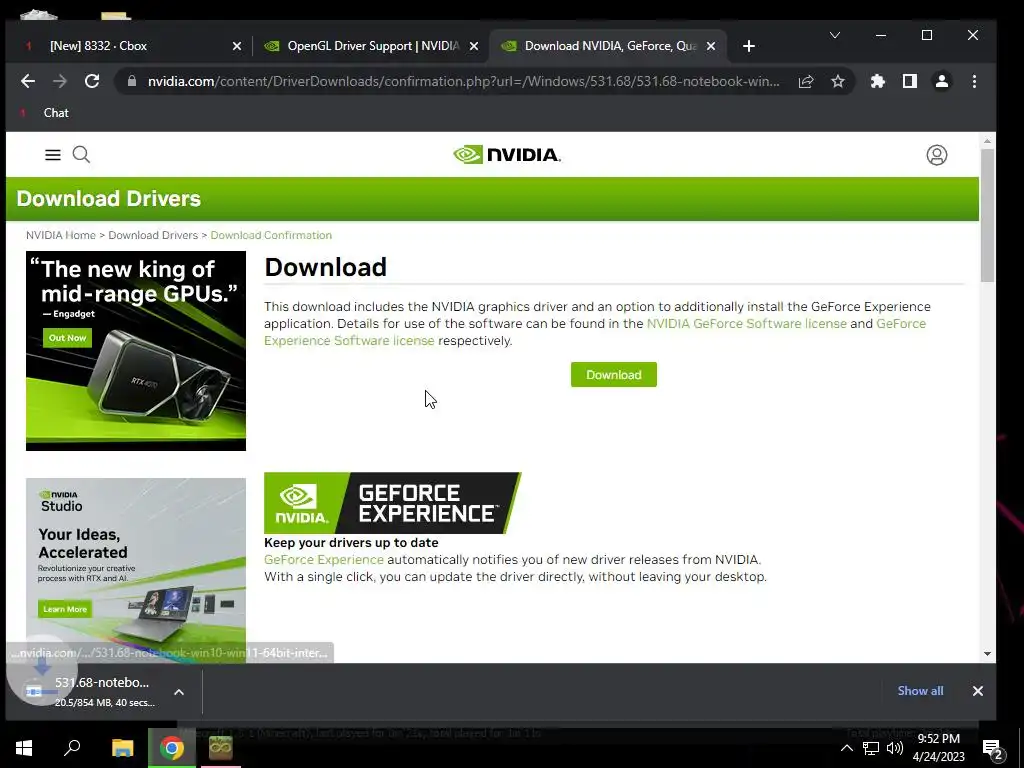
Task: Click the scrollbar down arrow
Action: (987, 654)
